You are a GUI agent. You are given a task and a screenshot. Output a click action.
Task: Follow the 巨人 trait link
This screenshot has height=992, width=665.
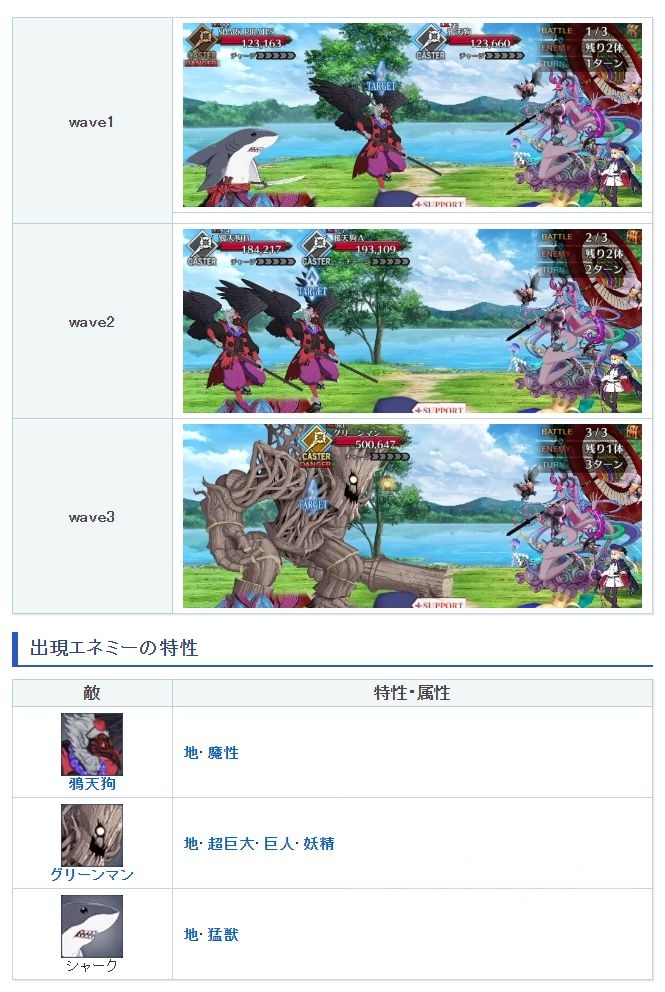coord(279,843)
